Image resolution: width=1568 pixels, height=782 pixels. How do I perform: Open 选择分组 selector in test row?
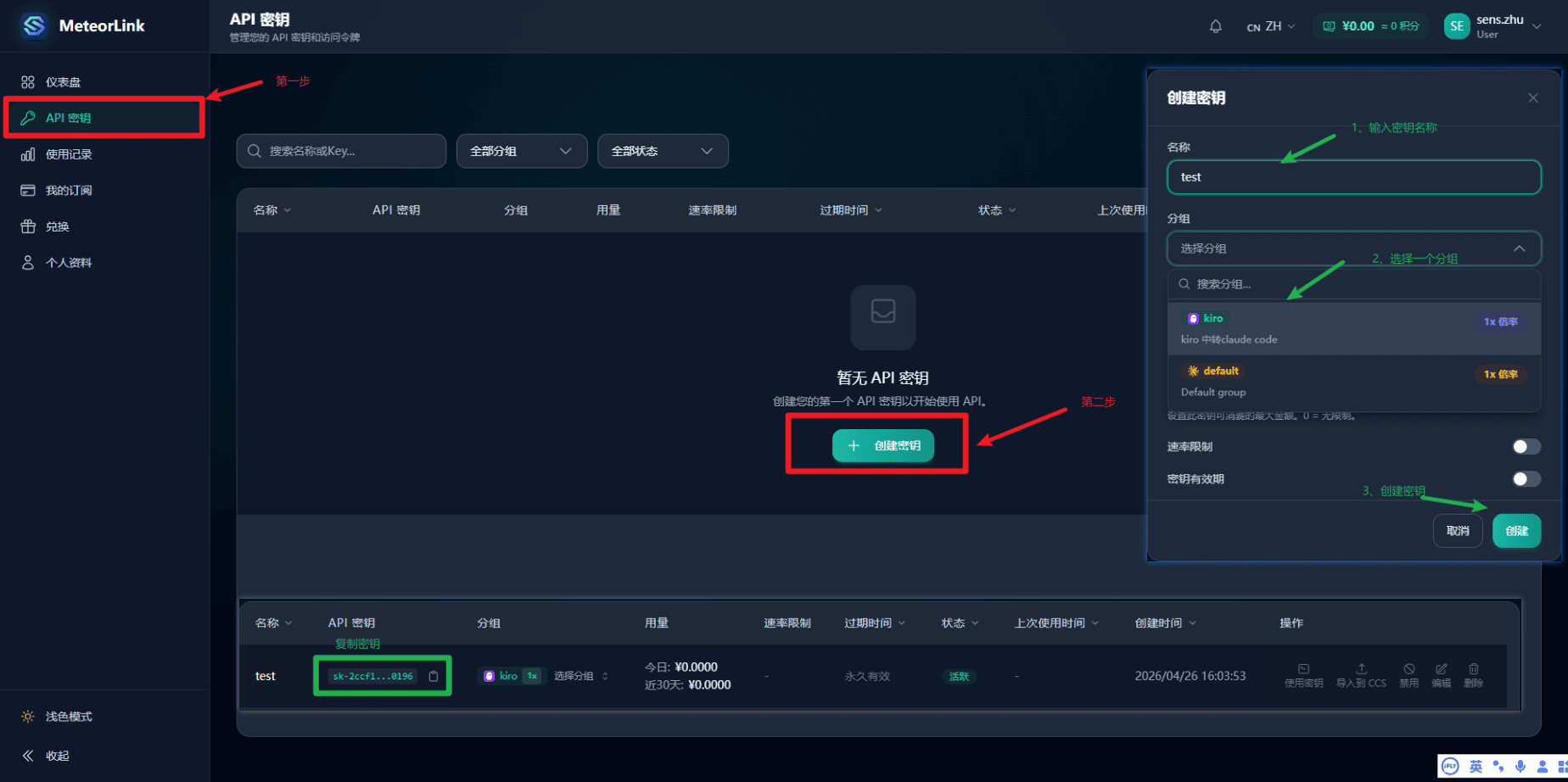pyautogui.click(x=581, y=676)
